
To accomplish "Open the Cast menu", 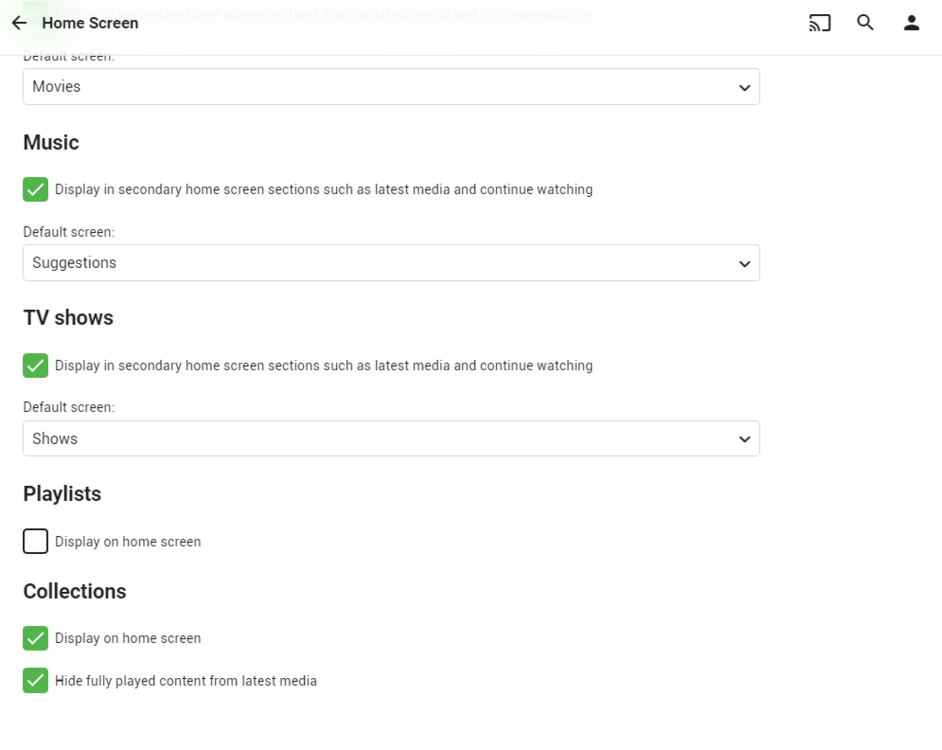I will click(x=819, y=22).
